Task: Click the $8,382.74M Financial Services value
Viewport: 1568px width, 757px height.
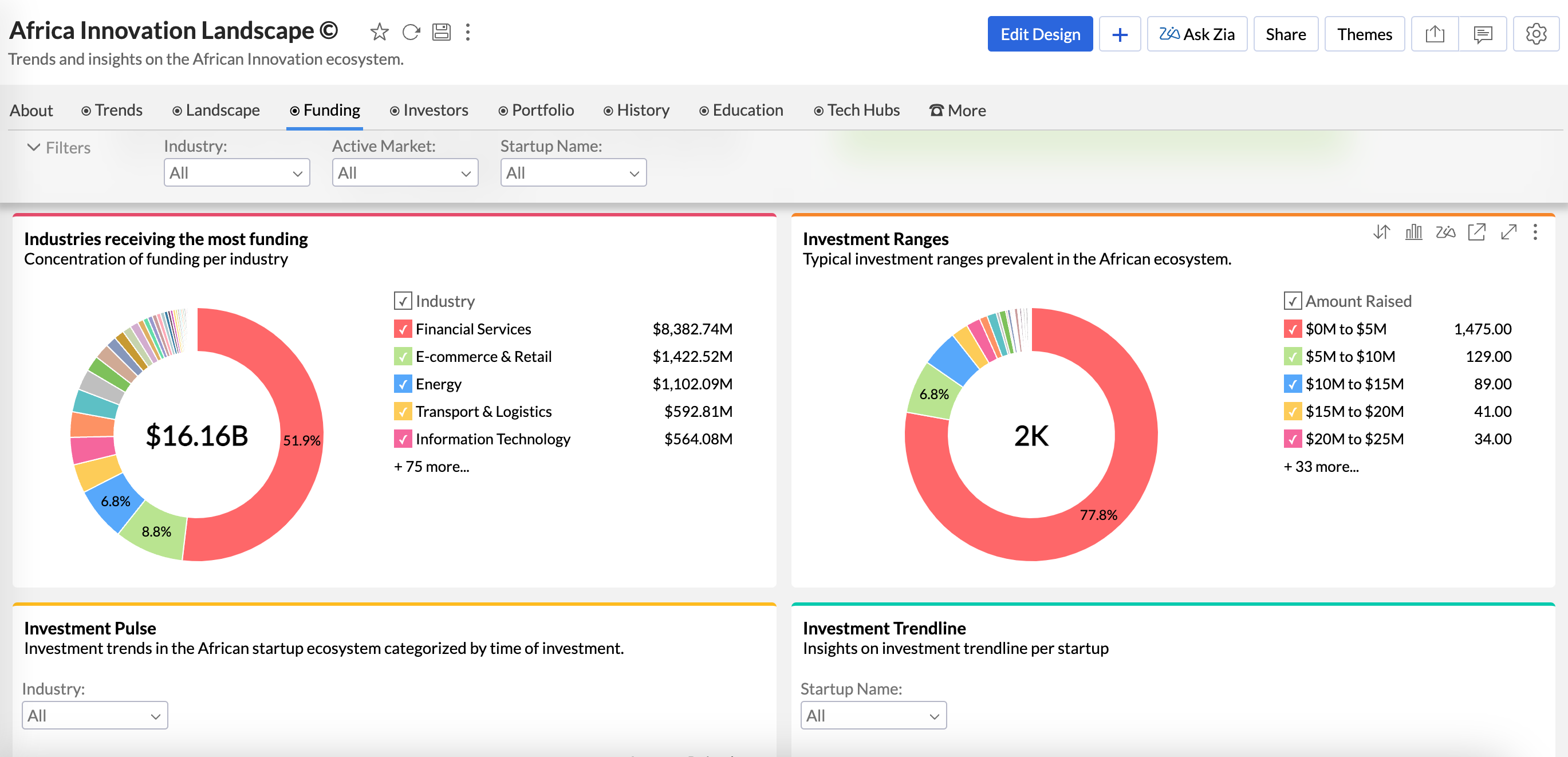Action: pos(692,329)
